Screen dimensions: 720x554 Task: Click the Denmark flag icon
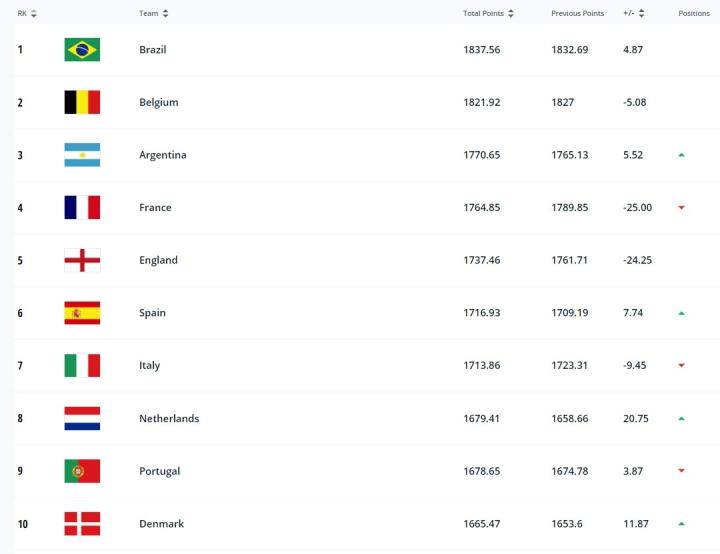coord(82,523)
